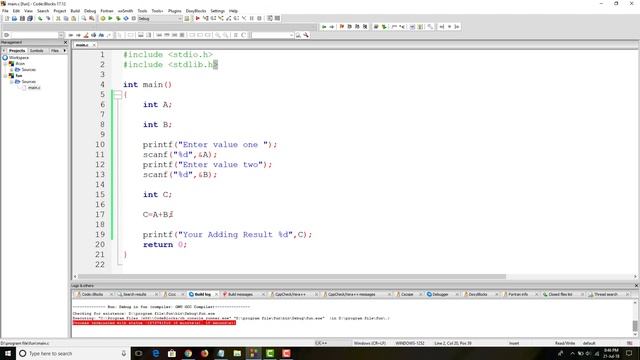640x360 pixels.
Task: Open Microsoft Edge from the taskbar
Action: coord(156,353)
